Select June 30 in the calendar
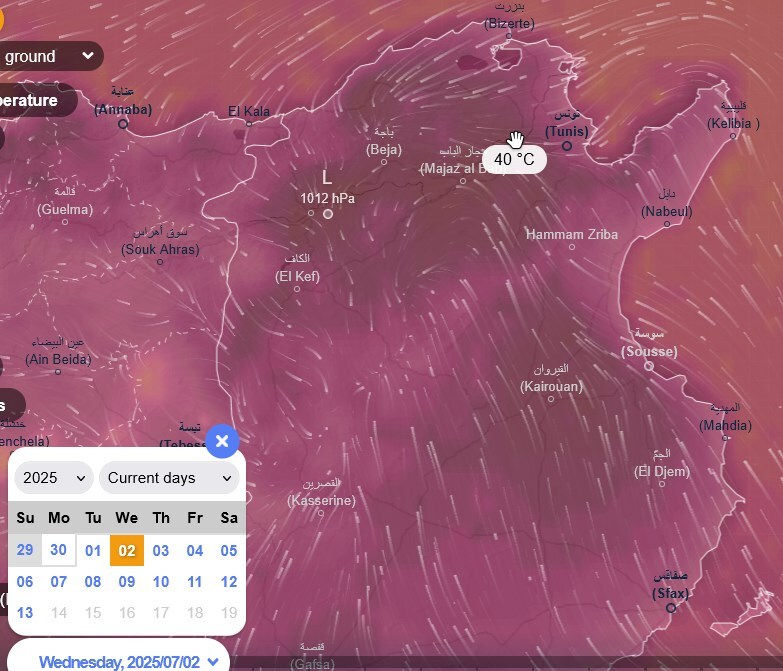 [59, 550]
